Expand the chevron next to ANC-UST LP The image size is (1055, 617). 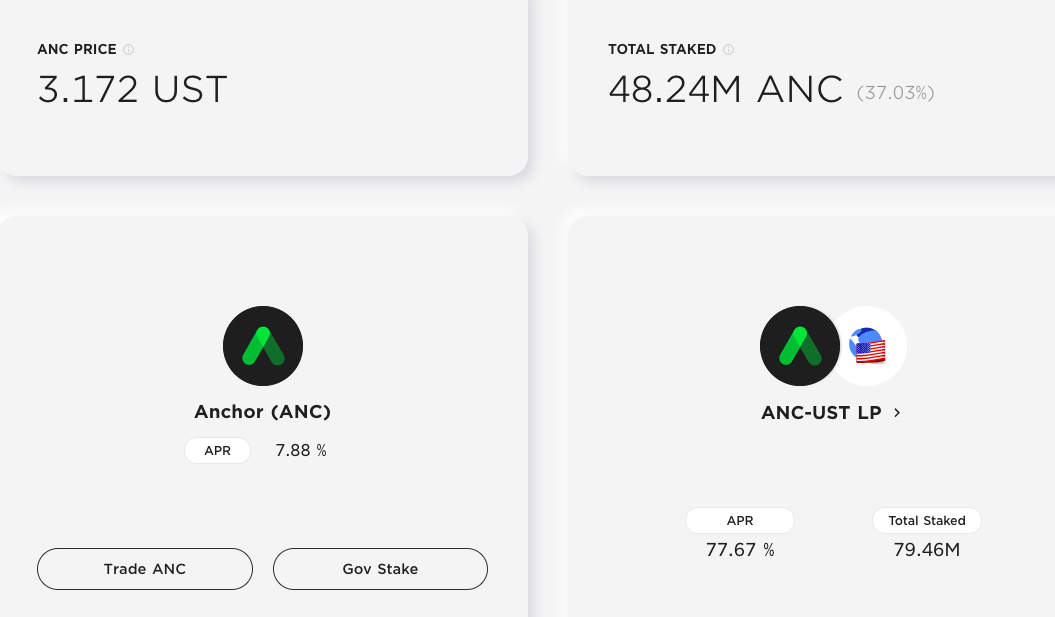[x=897, y=412]
